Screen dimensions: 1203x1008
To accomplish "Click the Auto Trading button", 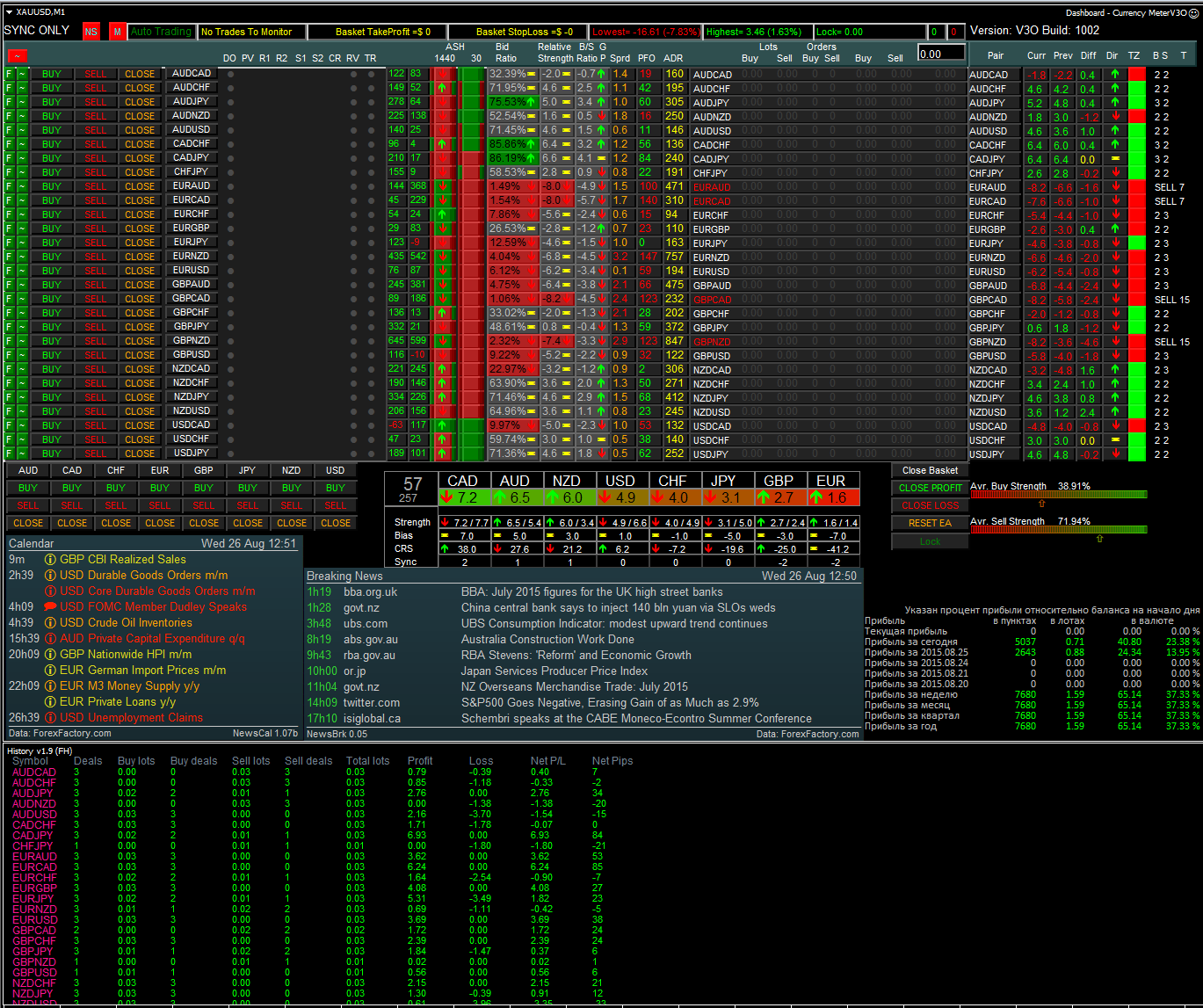I will [161, 32].
